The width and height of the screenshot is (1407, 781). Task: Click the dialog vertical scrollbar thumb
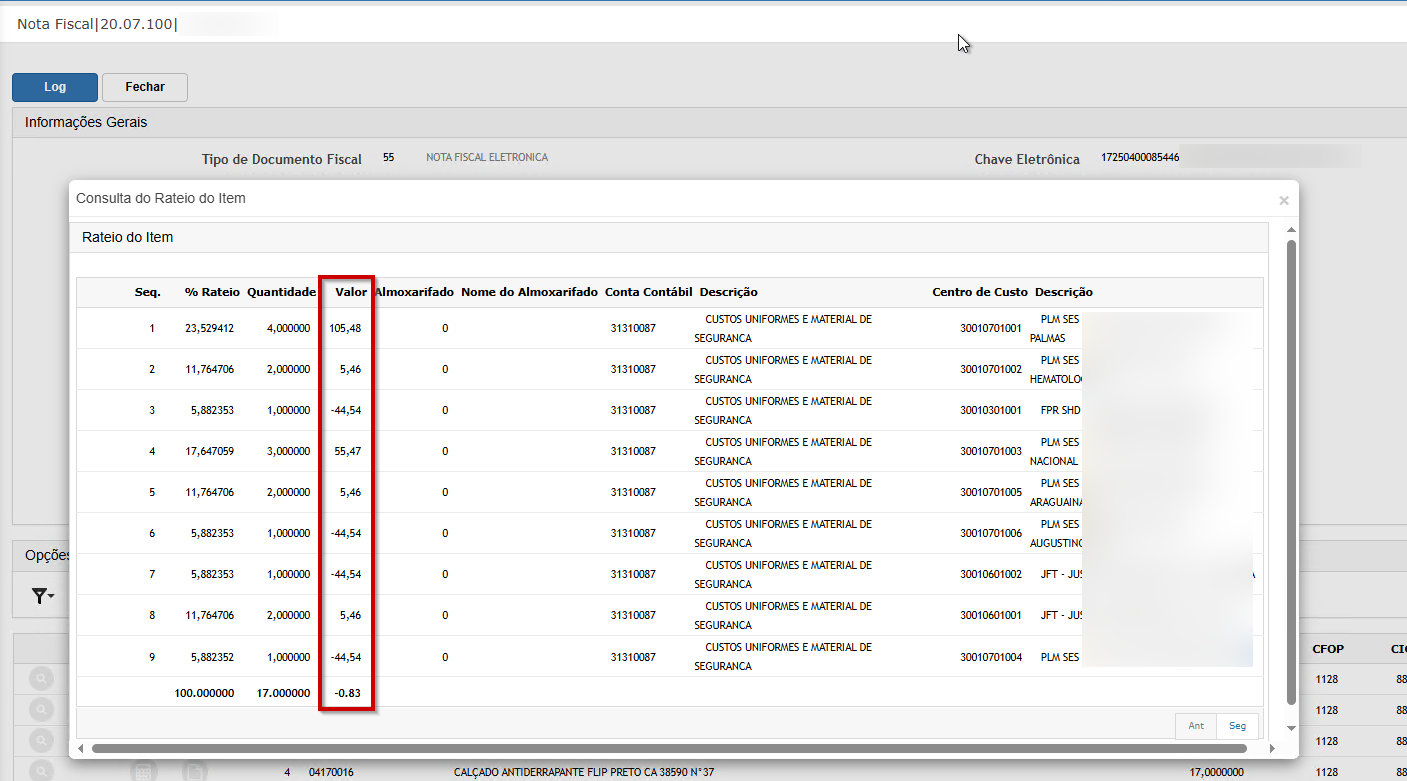tap(1290, 470)
